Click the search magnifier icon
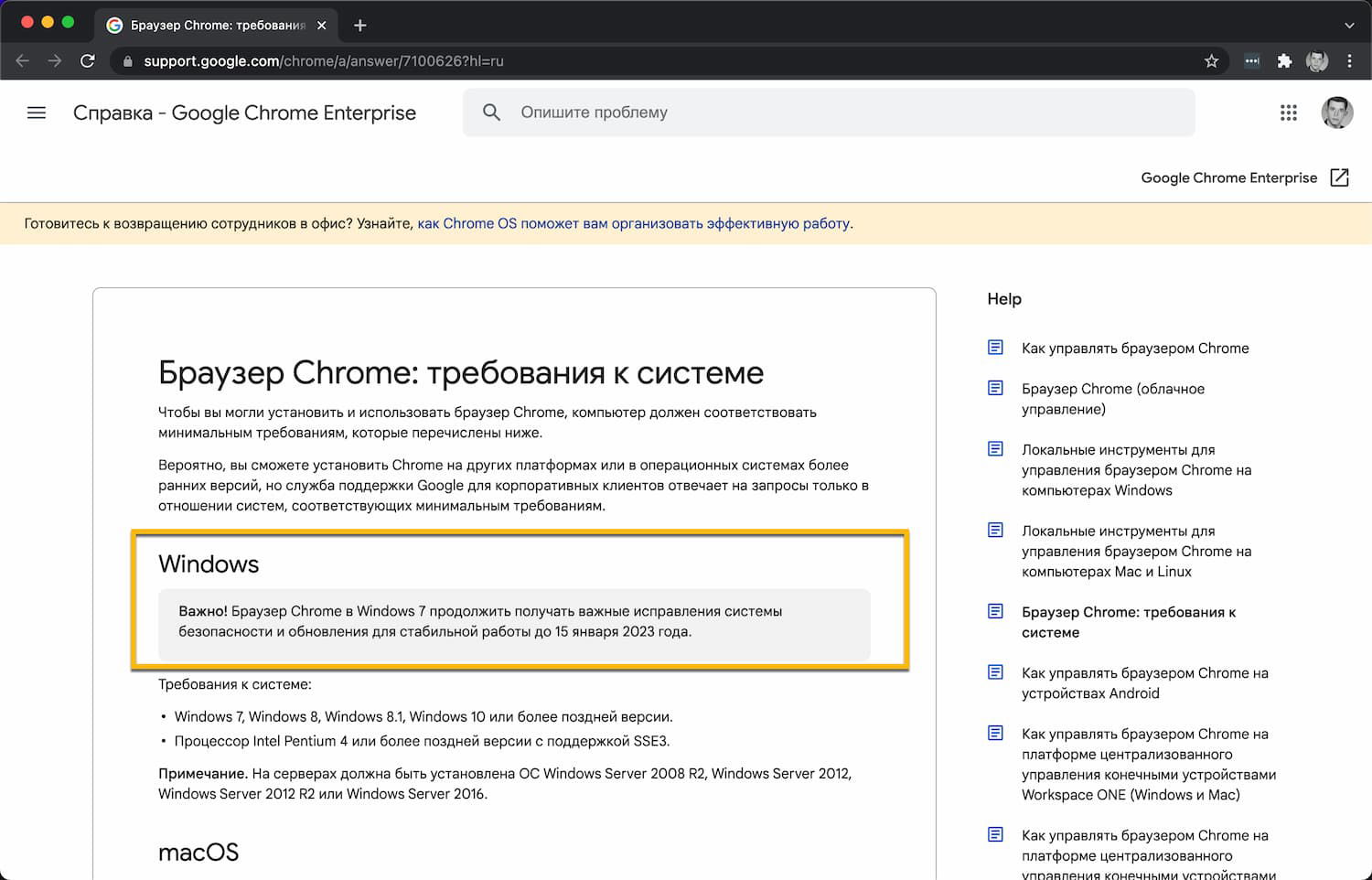 491,113
